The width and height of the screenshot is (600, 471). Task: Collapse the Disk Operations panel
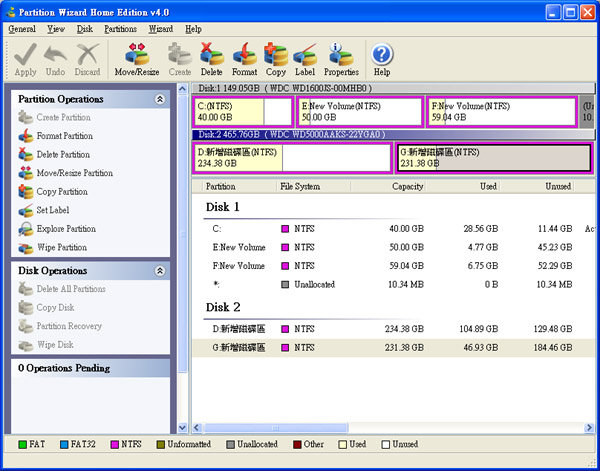pyautogui.click(x=160, y=271)
